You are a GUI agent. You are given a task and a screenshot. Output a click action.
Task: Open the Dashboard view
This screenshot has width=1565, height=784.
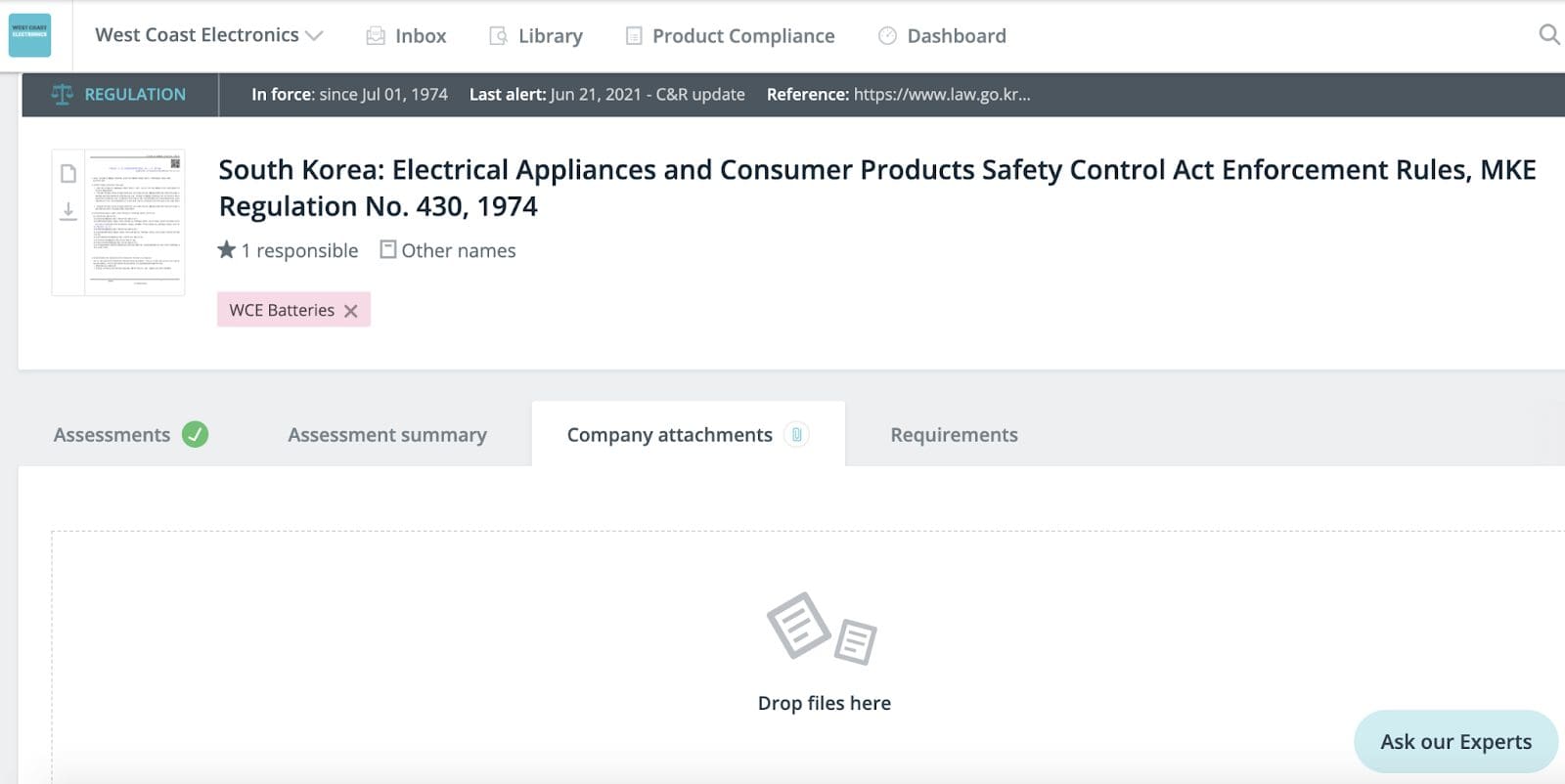[942, 36]
